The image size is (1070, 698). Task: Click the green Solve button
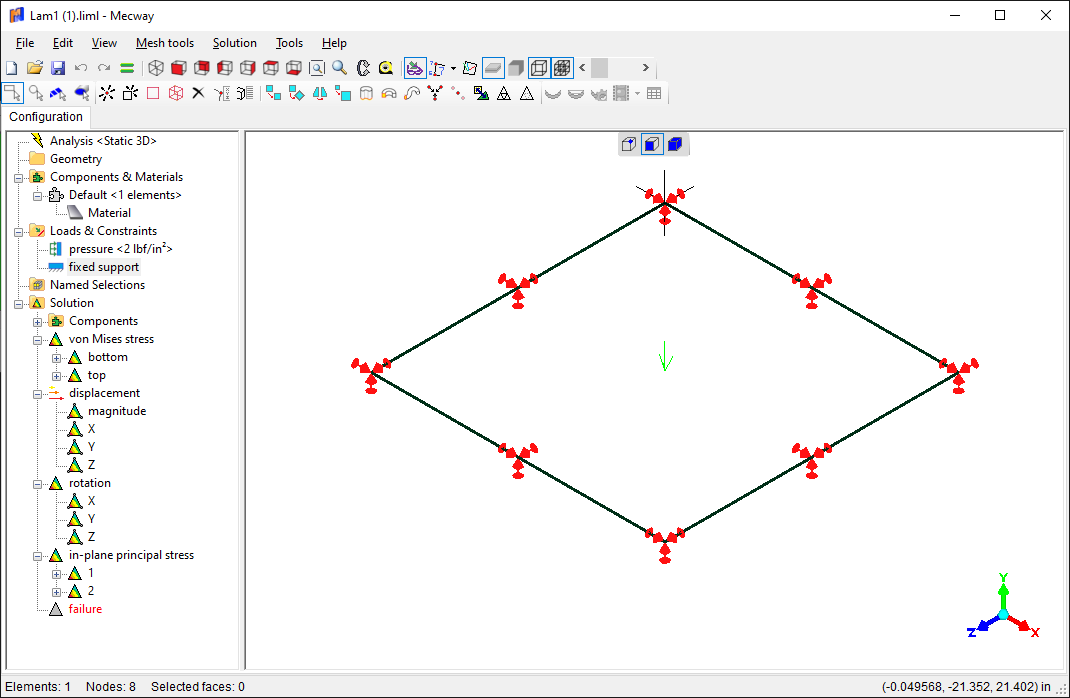tap(127, 68)
